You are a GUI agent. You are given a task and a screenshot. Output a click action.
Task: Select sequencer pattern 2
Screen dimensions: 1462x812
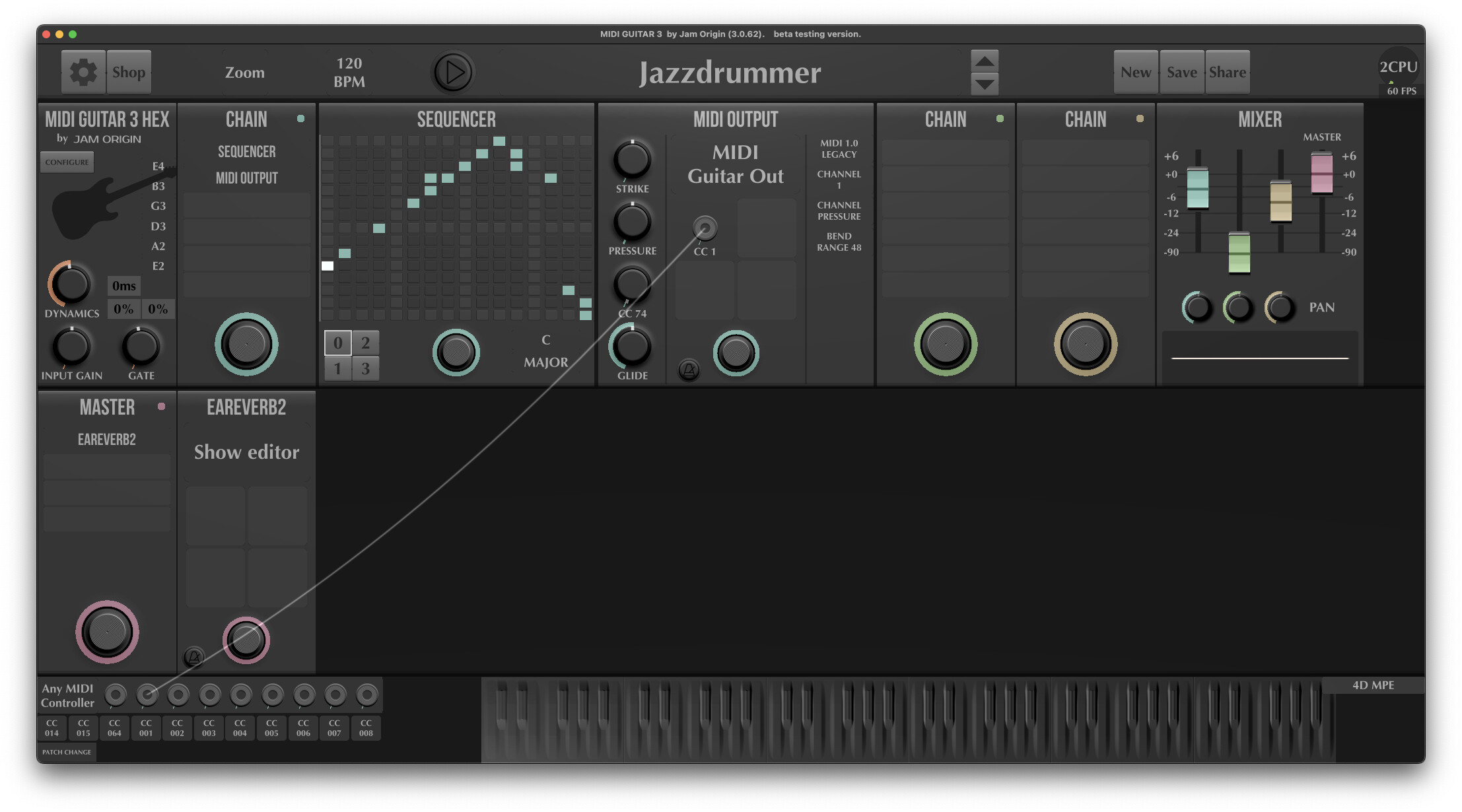(x=365, y=343)
